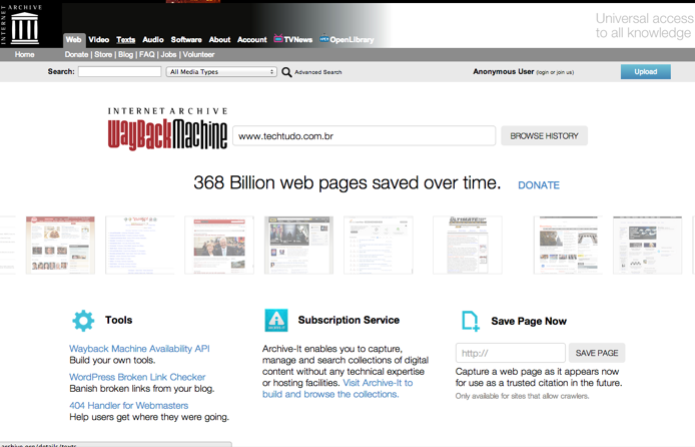695x447 pixels.
Task: Focus the top Search input field
Action: [120, 71]
